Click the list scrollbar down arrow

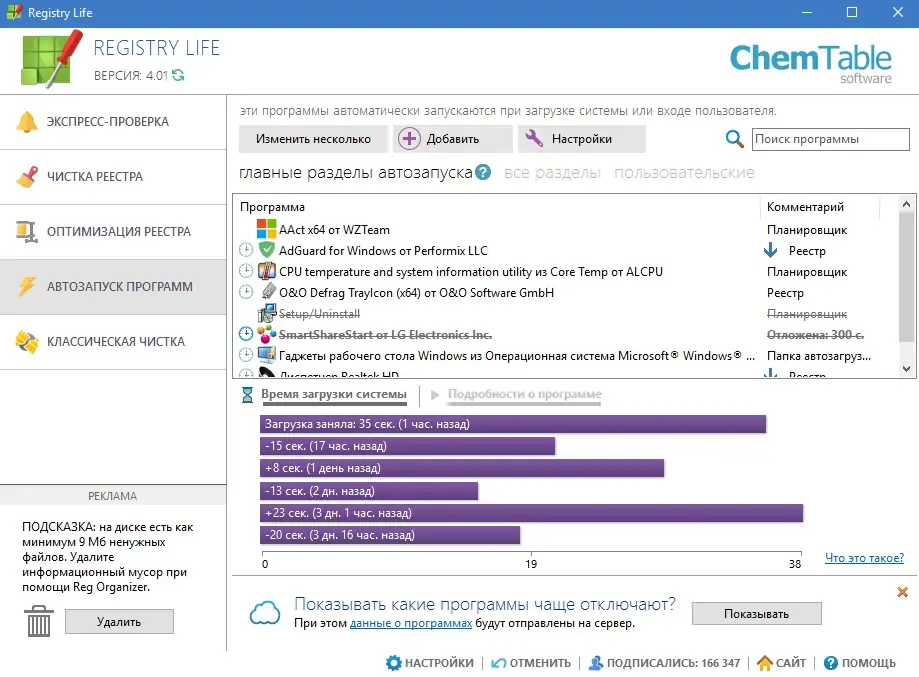[x=906, y=369]
